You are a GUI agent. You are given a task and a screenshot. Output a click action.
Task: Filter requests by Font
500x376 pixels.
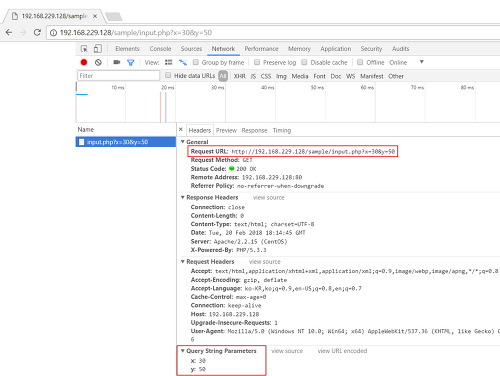click(x=319, y=76)
